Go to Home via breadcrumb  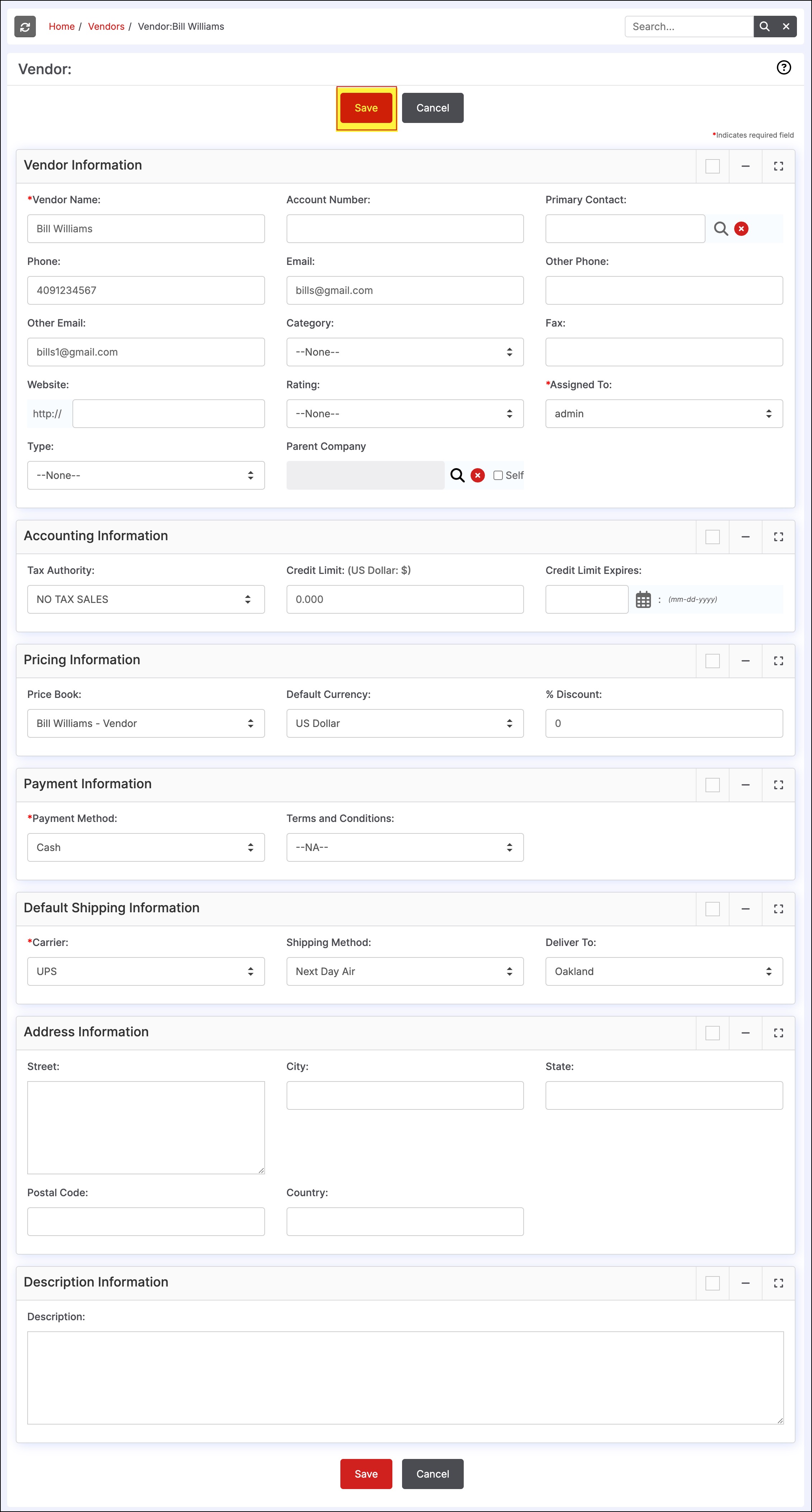(x=62, y=27)
